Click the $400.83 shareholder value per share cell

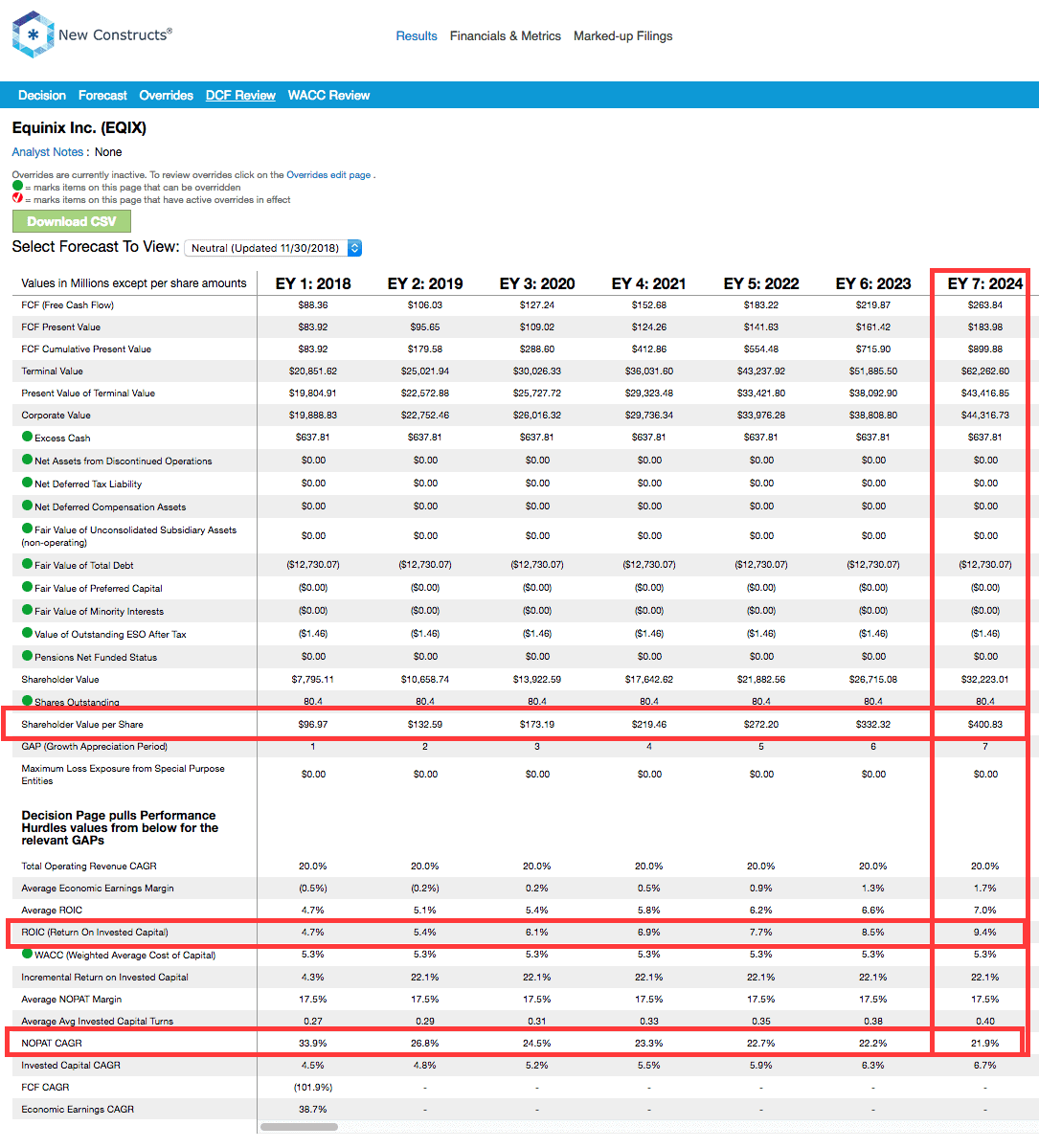coord(985,724)
